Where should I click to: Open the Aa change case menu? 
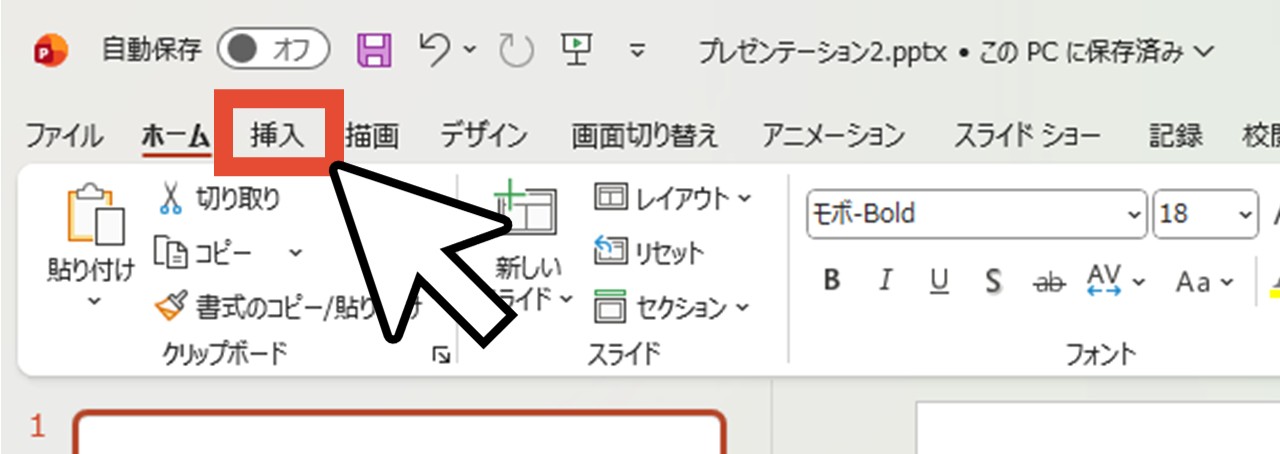point(1206,283)
